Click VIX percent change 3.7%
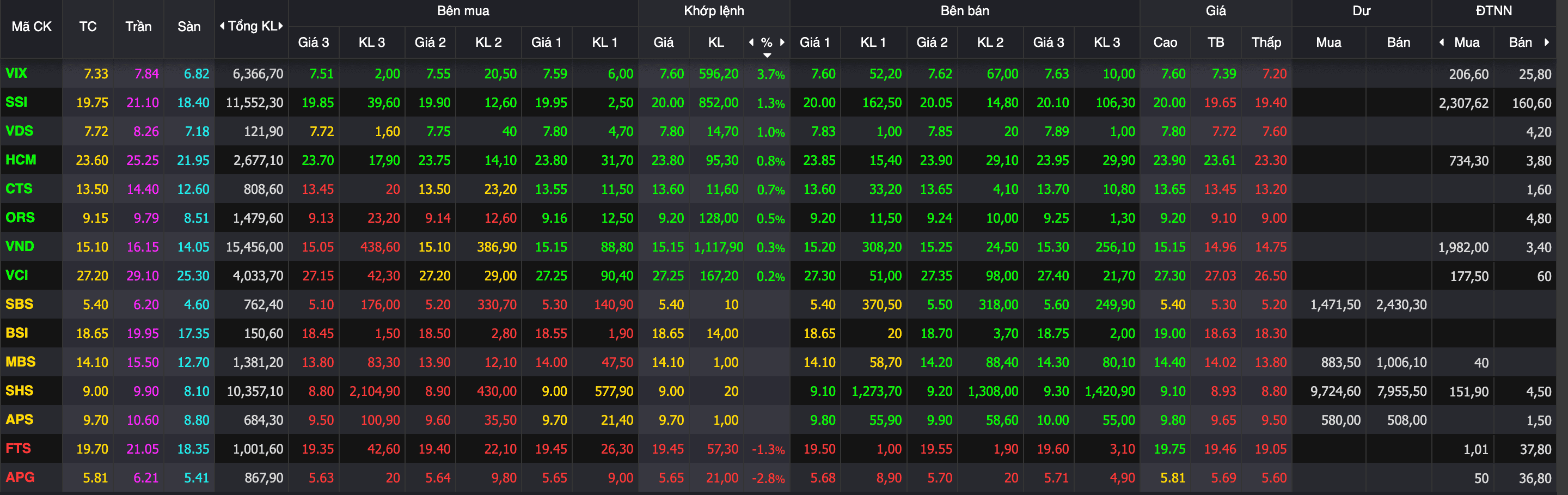 pos(770,74)
